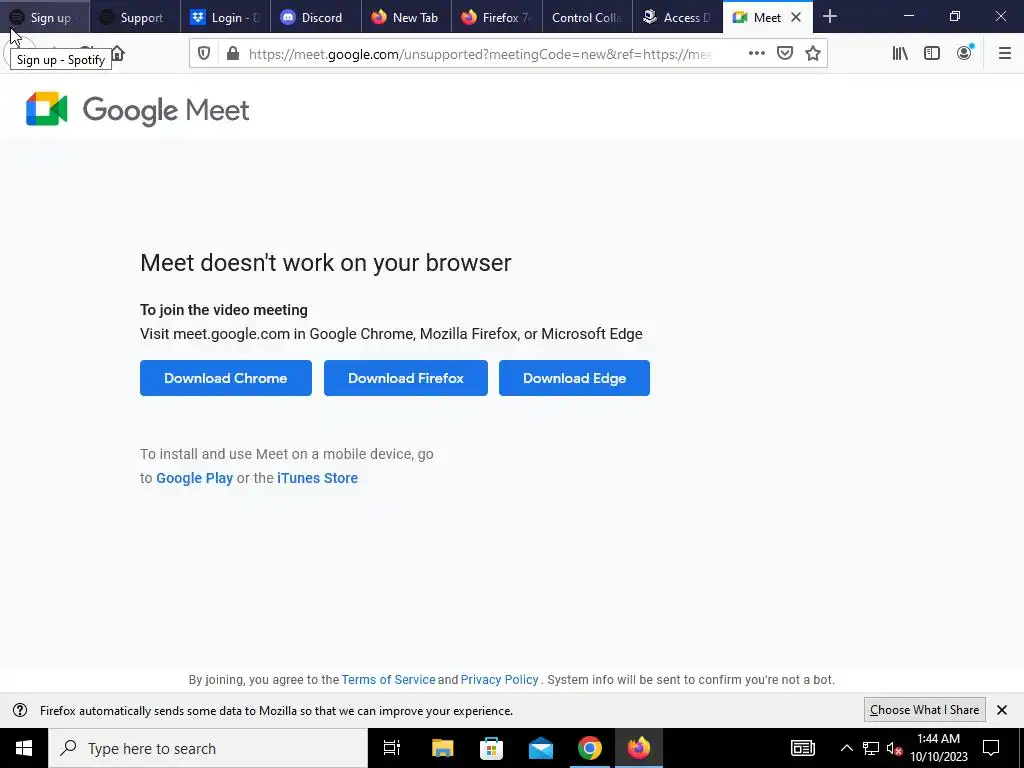The height and width of the screenshot is (768, 1024).
Task: Click the Download Chrome button
Action: pyautogui.click(x=225, y=377)
